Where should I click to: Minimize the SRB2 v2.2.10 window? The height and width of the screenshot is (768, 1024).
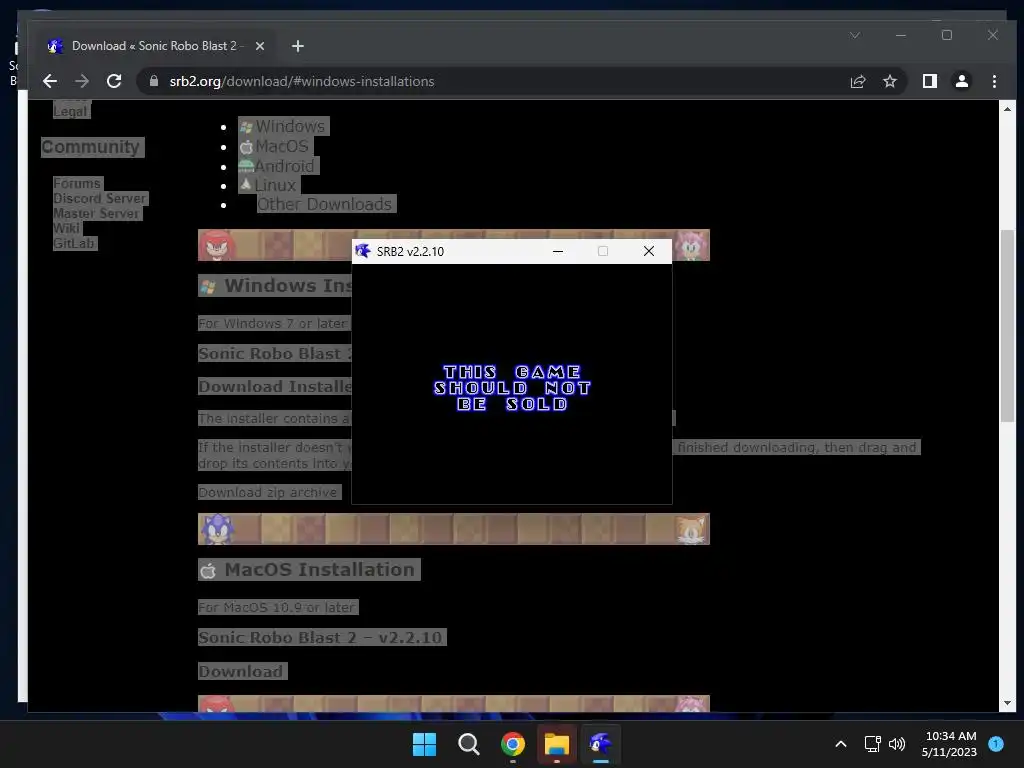point(558,251)
